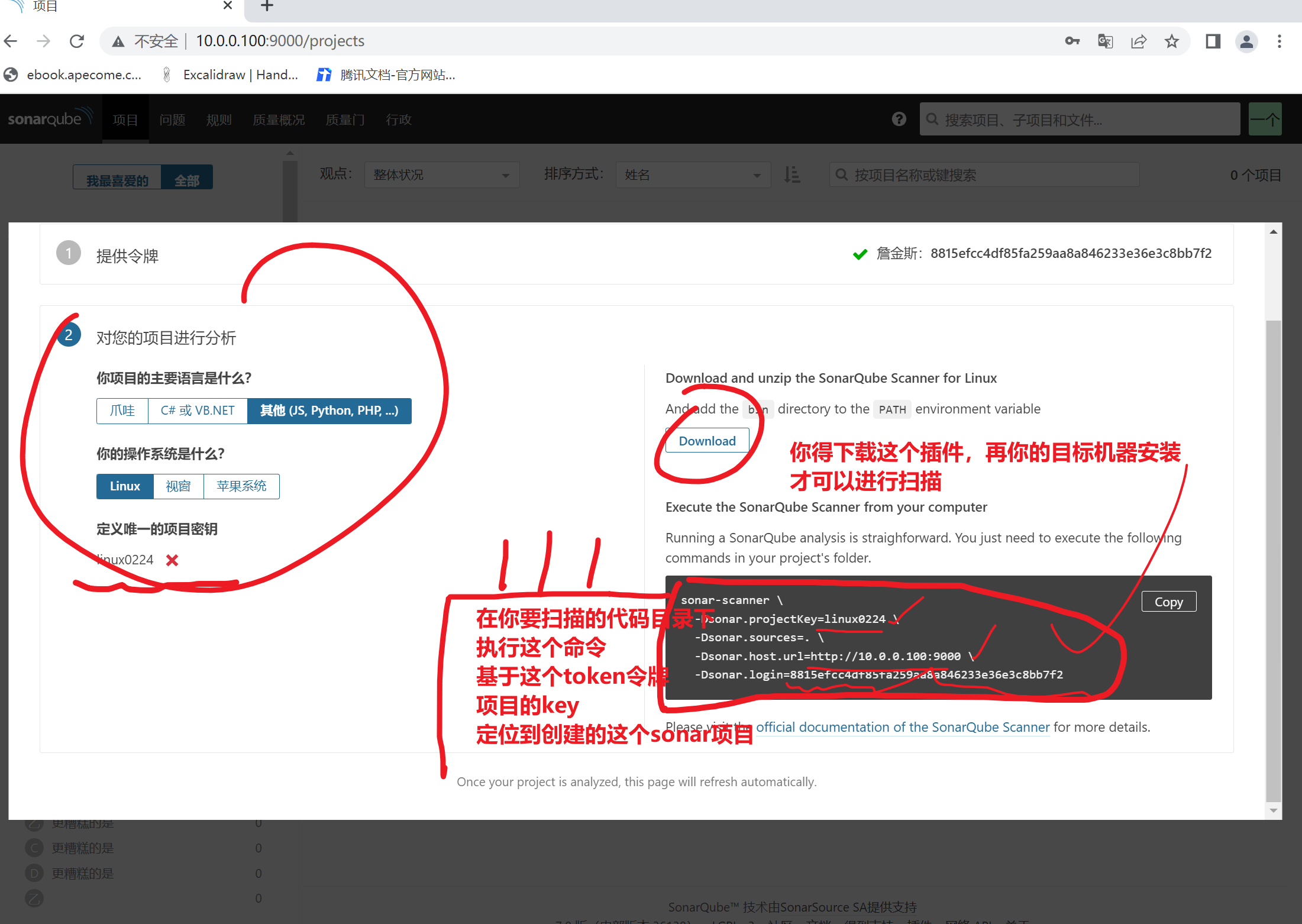Open the 问题 navigation tab
This screenshot has height=924, width=1302.
pos(172,119)
